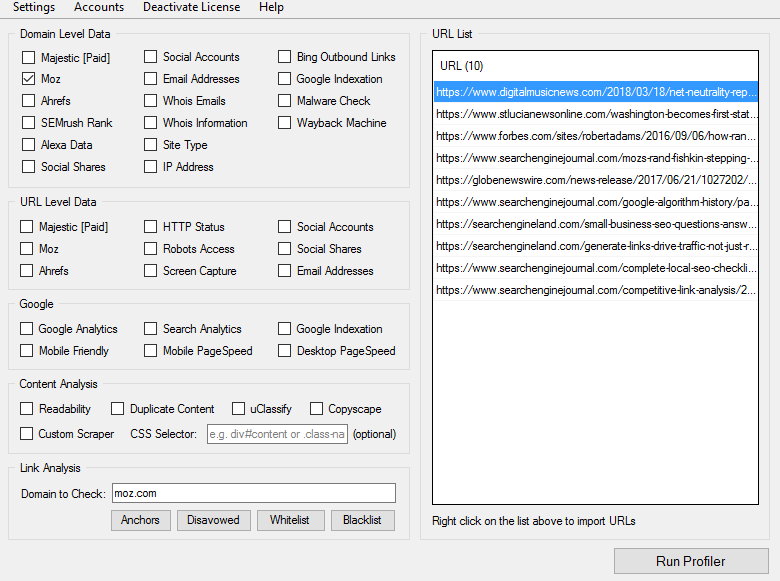Screen dimensions: 780x581
Task: Open the Settings menu
Action: tap(34, 8)
